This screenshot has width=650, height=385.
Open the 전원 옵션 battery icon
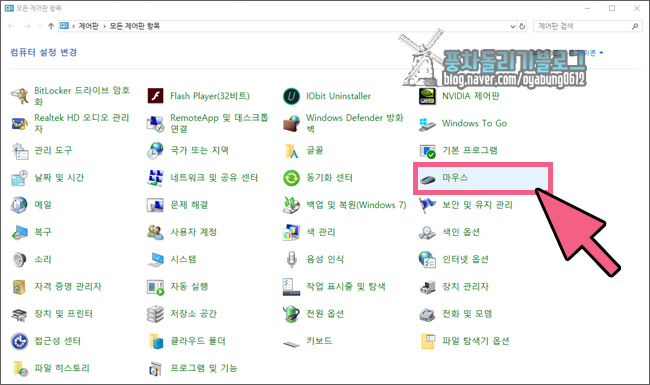click(291, 314)
